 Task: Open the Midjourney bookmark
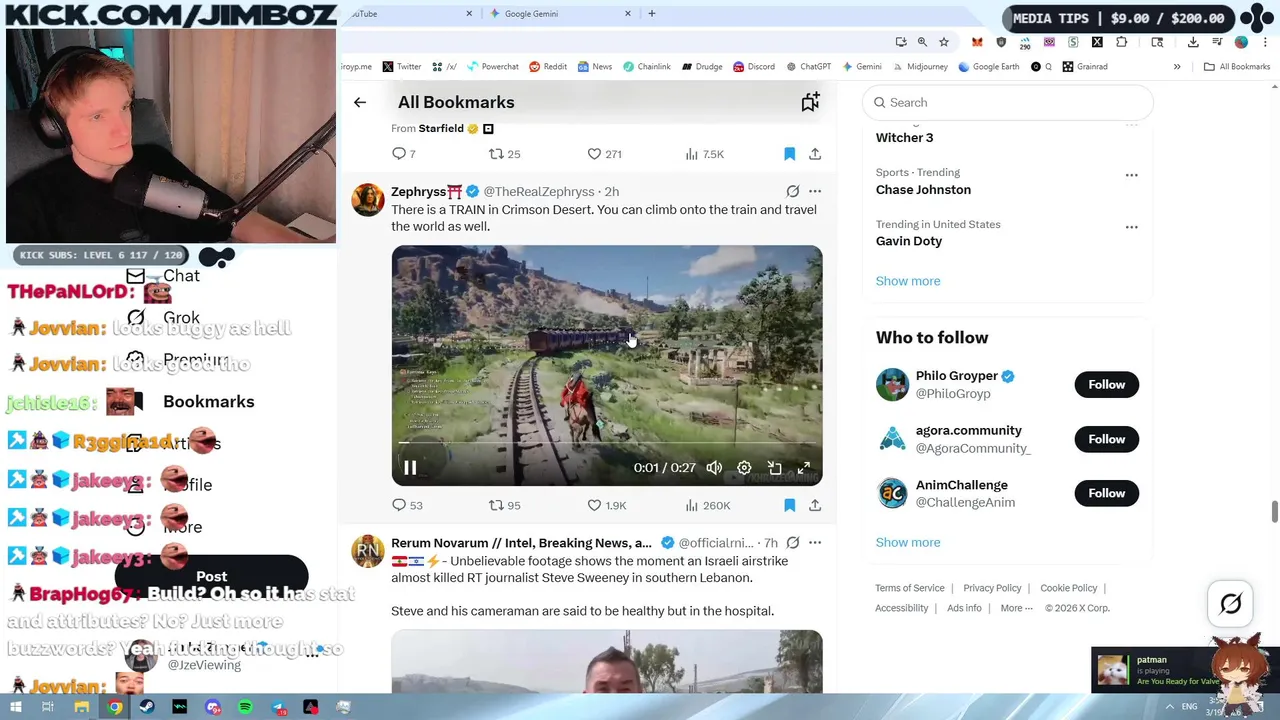[919, 67]
